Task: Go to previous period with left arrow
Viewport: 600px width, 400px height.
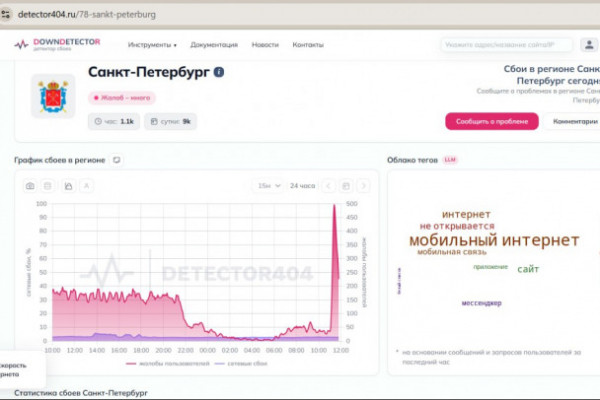Action: [328, 186]
